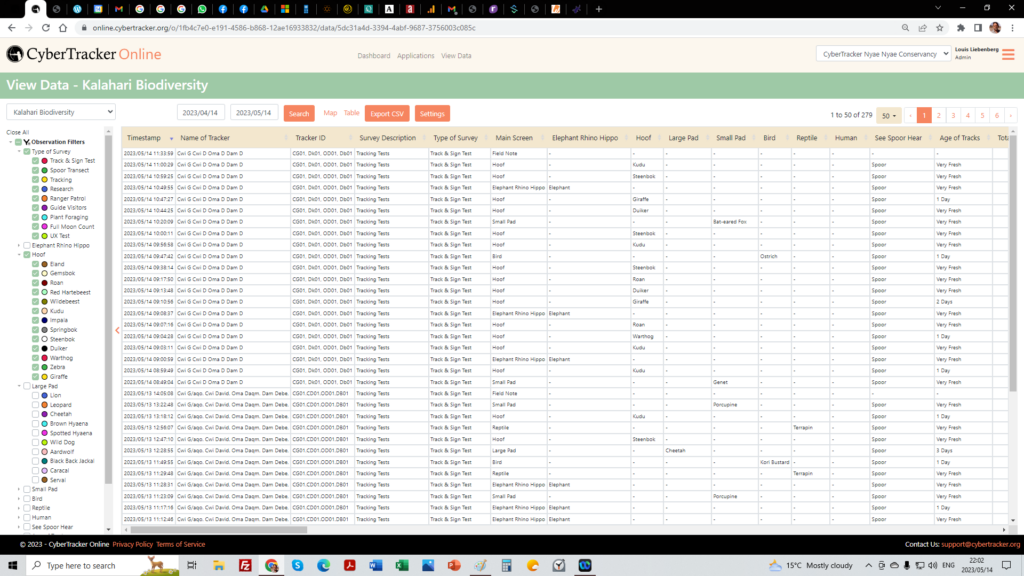Click the browser back arrow
Viewport: 1024px width, 576px height.
coord(12,28)
